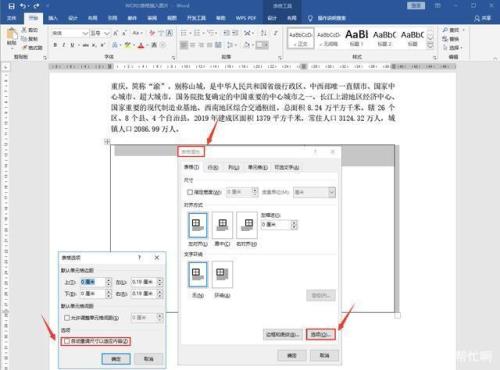This screenshot has height=370, width=500.
Task: Click the Copy icon in clipboard group
Action: [24, 39]
